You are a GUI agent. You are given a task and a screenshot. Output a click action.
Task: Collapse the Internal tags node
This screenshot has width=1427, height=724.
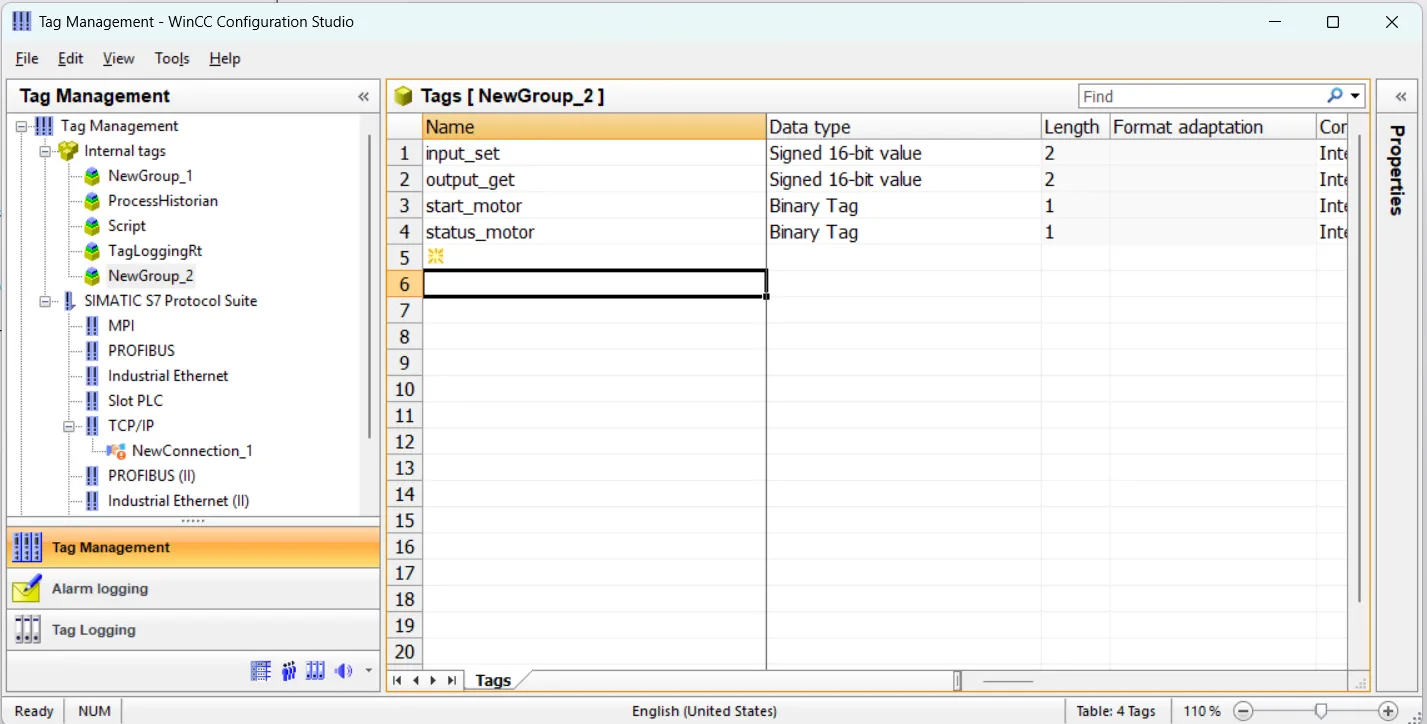pos(45,151)
